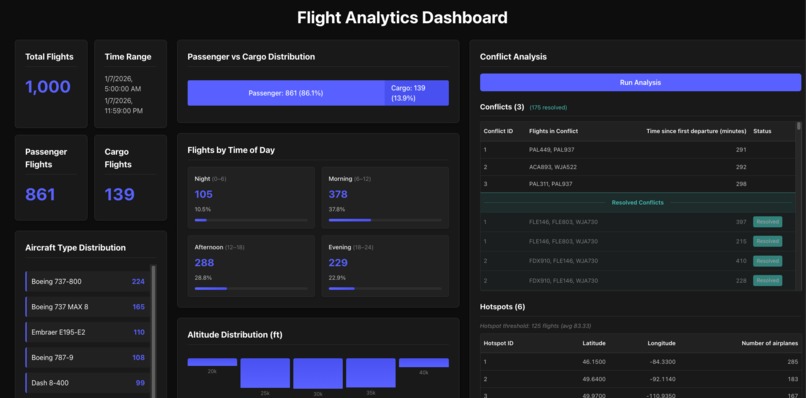
Task: Click Resolved badge for the 215-minute row
Action: point(767,241)
